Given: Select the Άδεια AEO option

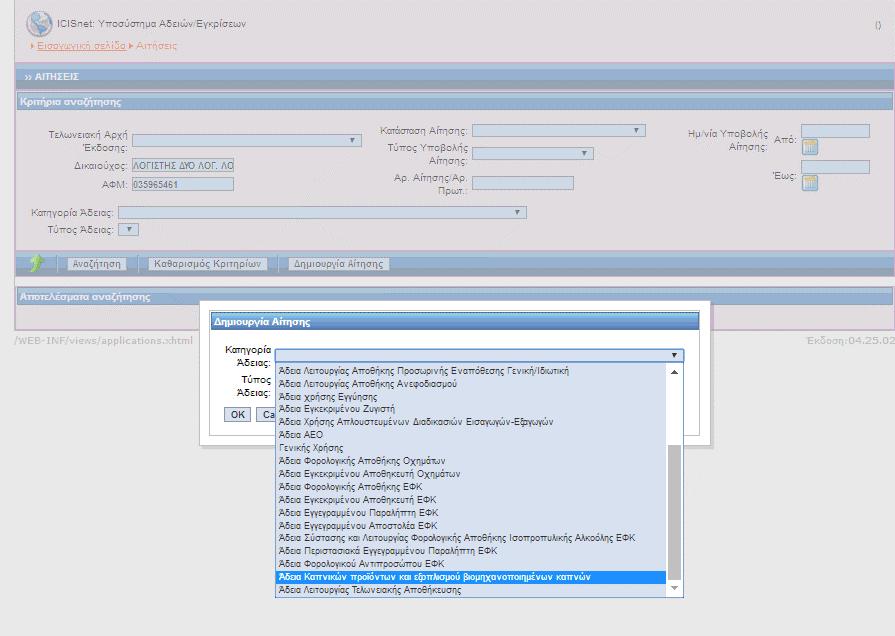Looking at the screenshot, I should coord(470,434).
